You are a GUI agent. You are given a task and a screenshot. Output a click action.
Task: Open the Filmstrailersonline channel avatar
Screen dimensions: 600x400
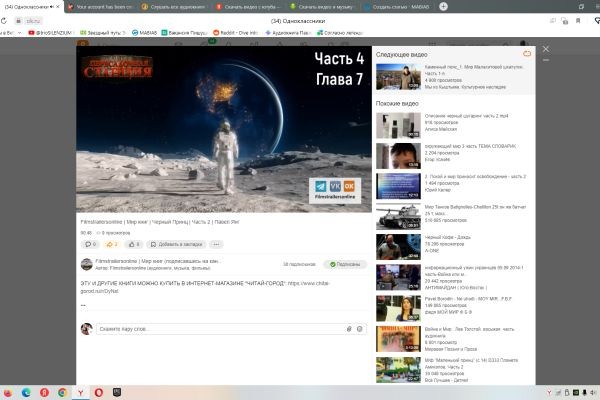pos(87,264)
